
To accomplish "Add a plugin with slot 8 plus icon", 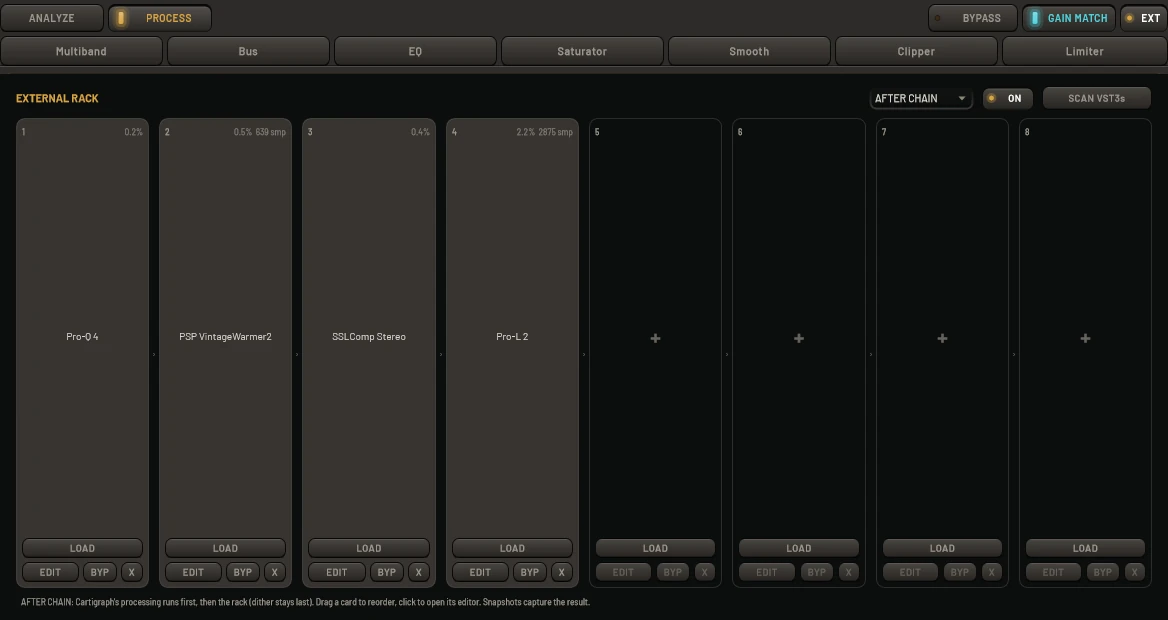I will tap(1085, 338).
